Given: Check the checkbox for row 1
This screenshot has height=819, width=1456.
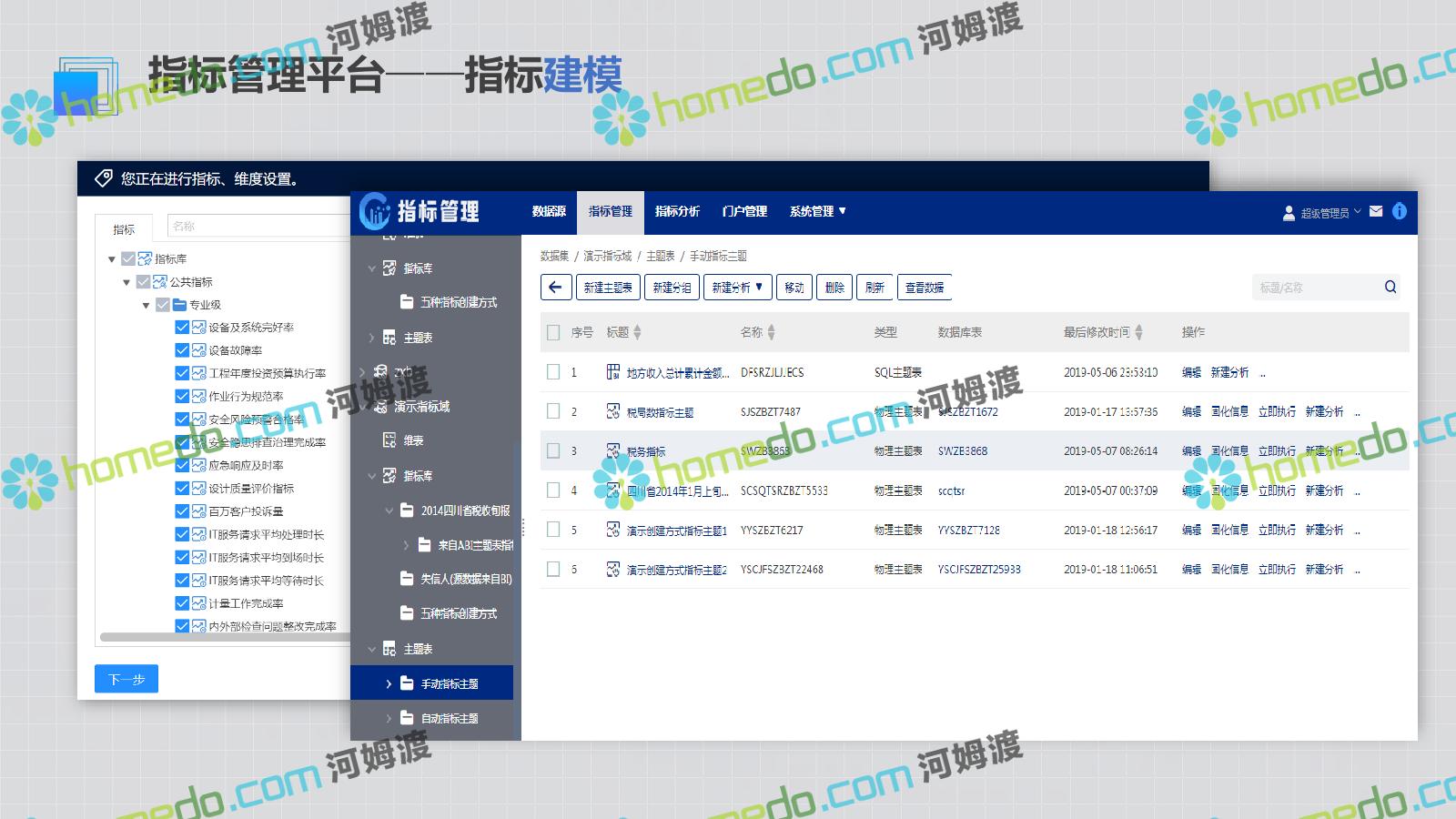Looking at the screenshot, I should pyautogui.click(x=553, y=371).
